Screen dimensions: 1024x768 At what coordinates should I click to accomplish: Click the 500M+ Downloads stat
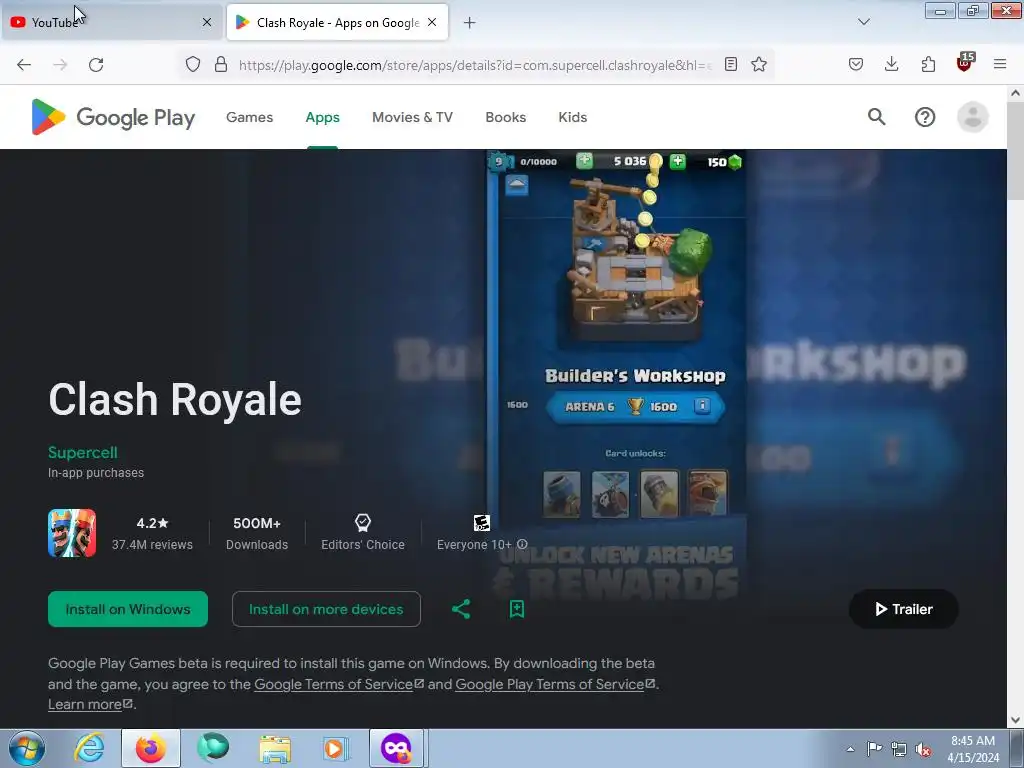(x=257, y=533)
